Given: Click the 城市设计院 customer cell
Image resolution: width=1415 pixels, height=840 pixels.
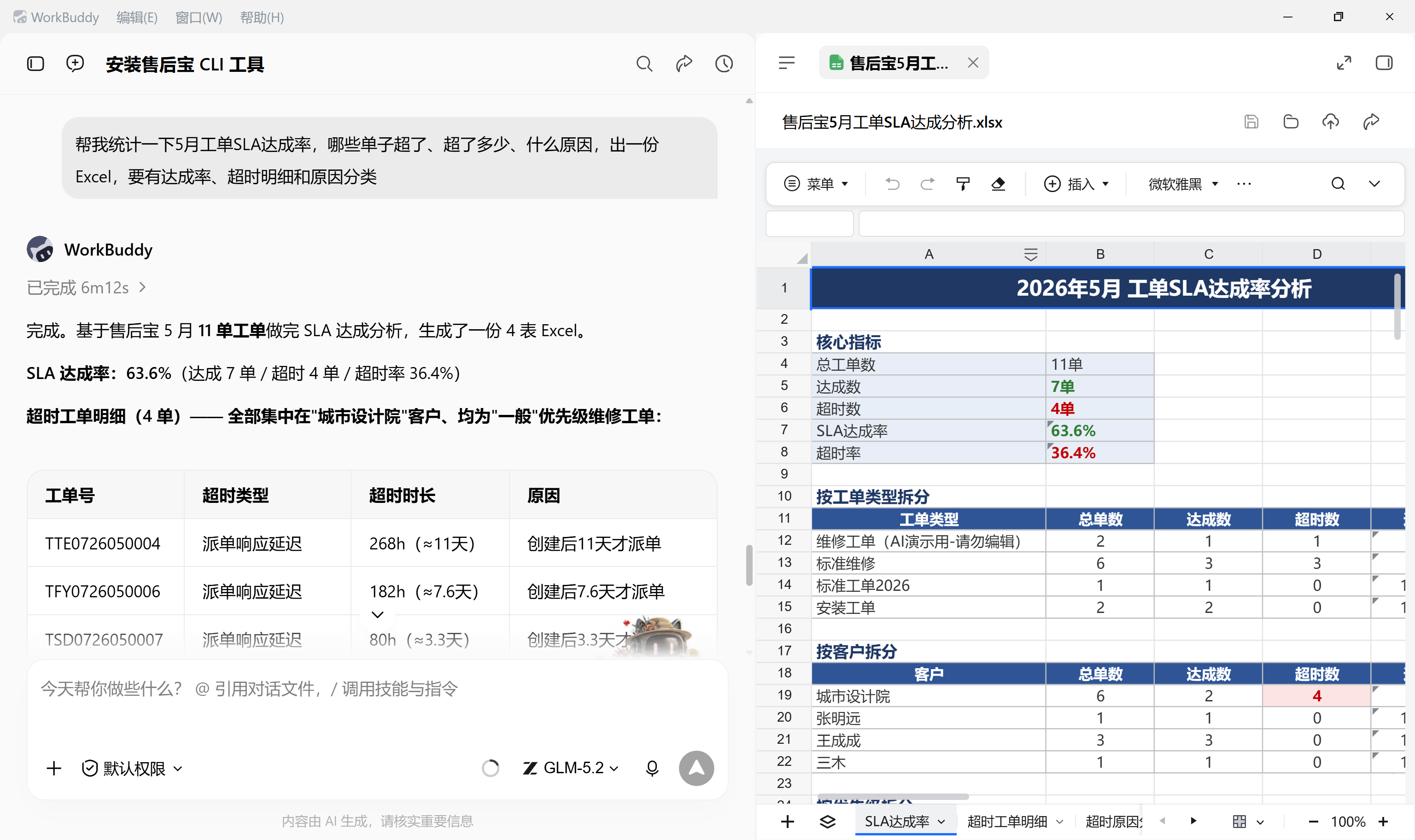Looking at the screenshot, I should click(x=928, y=696).
